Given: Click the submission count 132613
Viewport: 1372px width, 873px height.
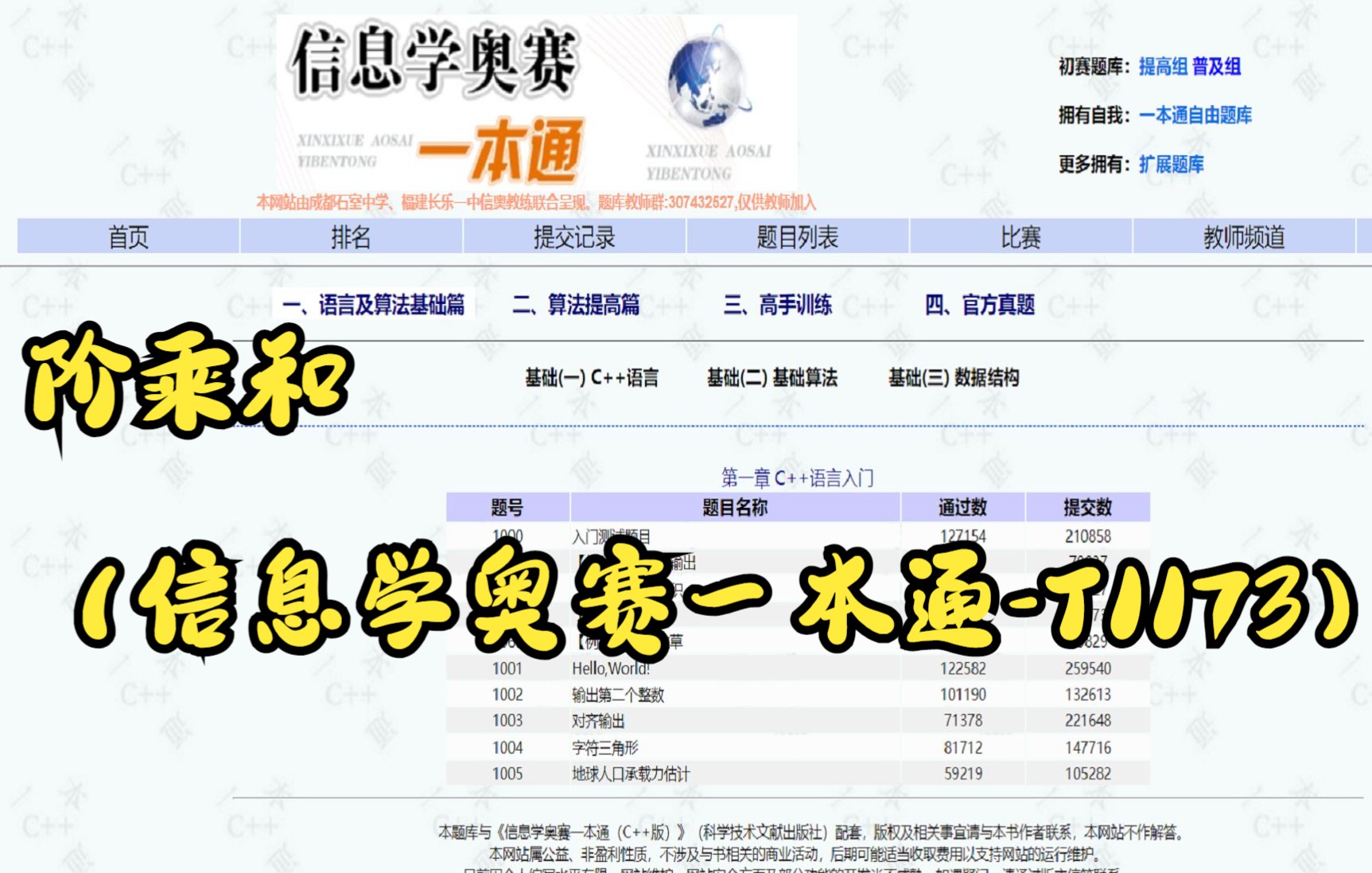Looking at the screenshot, I should pyautogui.click(x=1088, y=696).
